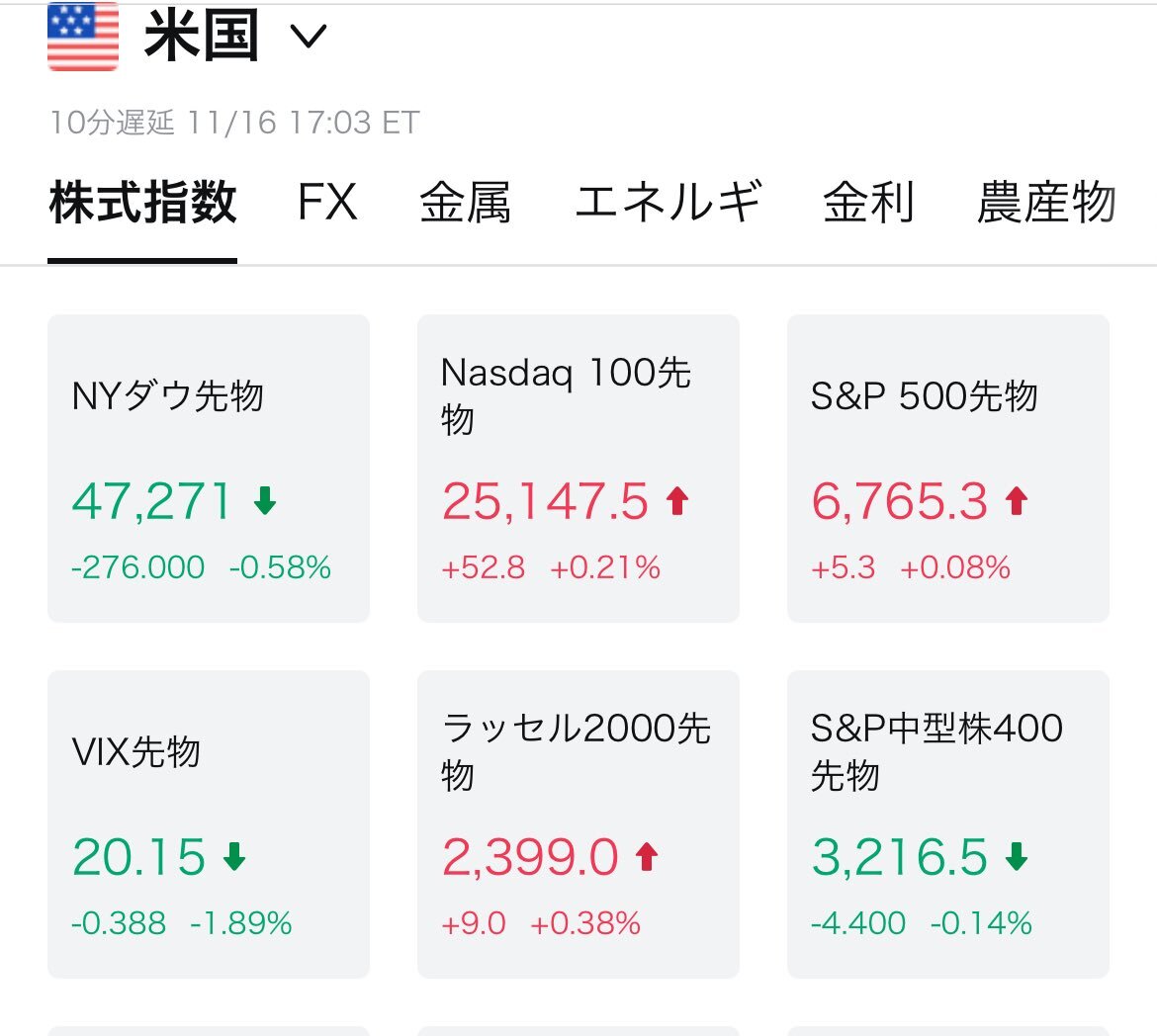The width and height of the screenshot is (1157, 1036).
Task: Tap the ラッセル2000先物 card title
Action: coord(576,751)
